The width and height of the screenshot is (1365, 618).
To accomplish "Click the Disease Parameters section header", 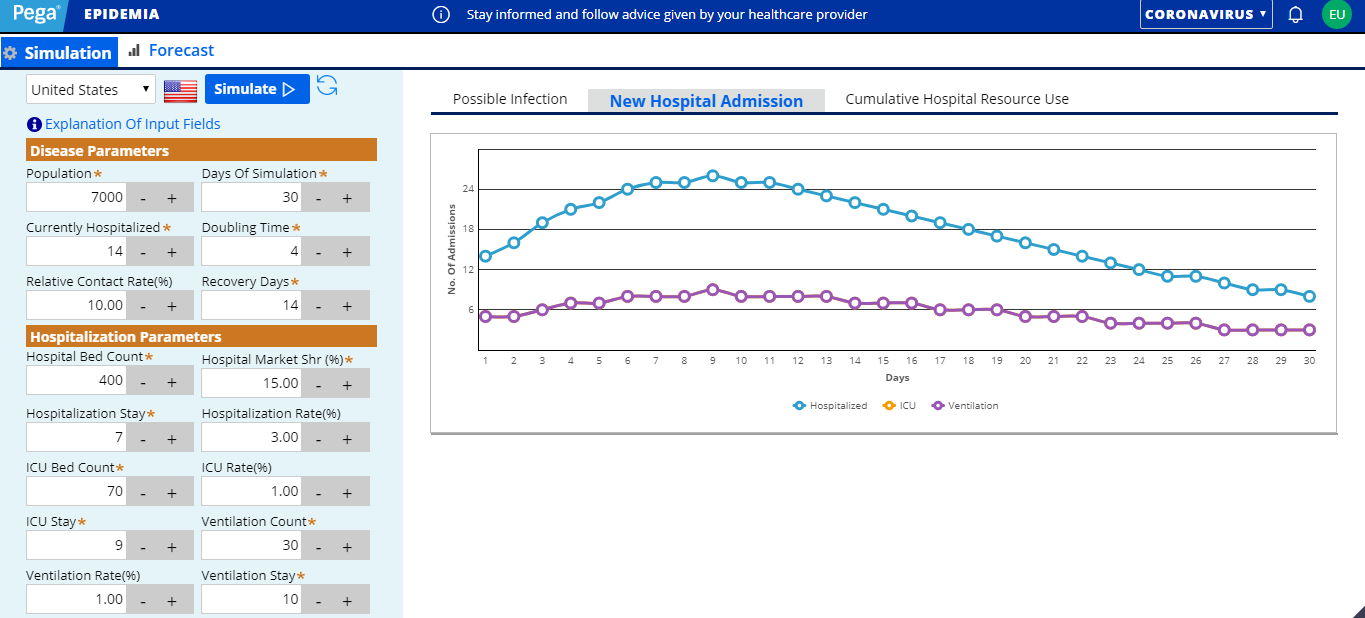I will point(201,151).
